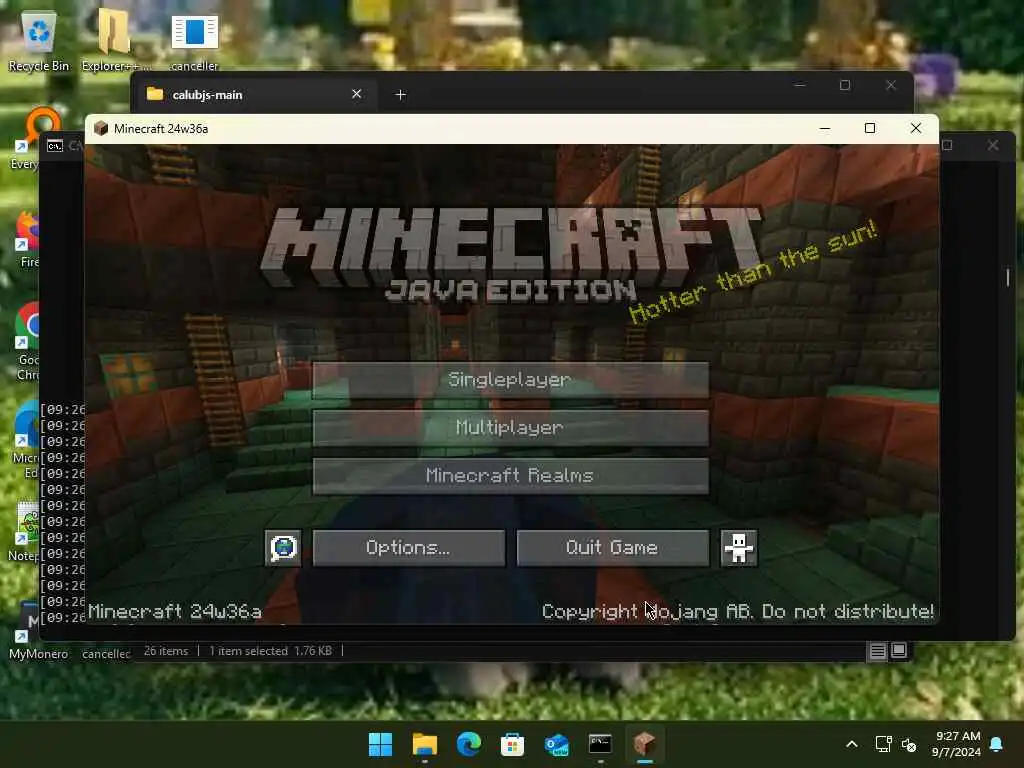Click '26 items' status bar text
The height and width of the screenshot is (768, 1024).
[166, 650]
